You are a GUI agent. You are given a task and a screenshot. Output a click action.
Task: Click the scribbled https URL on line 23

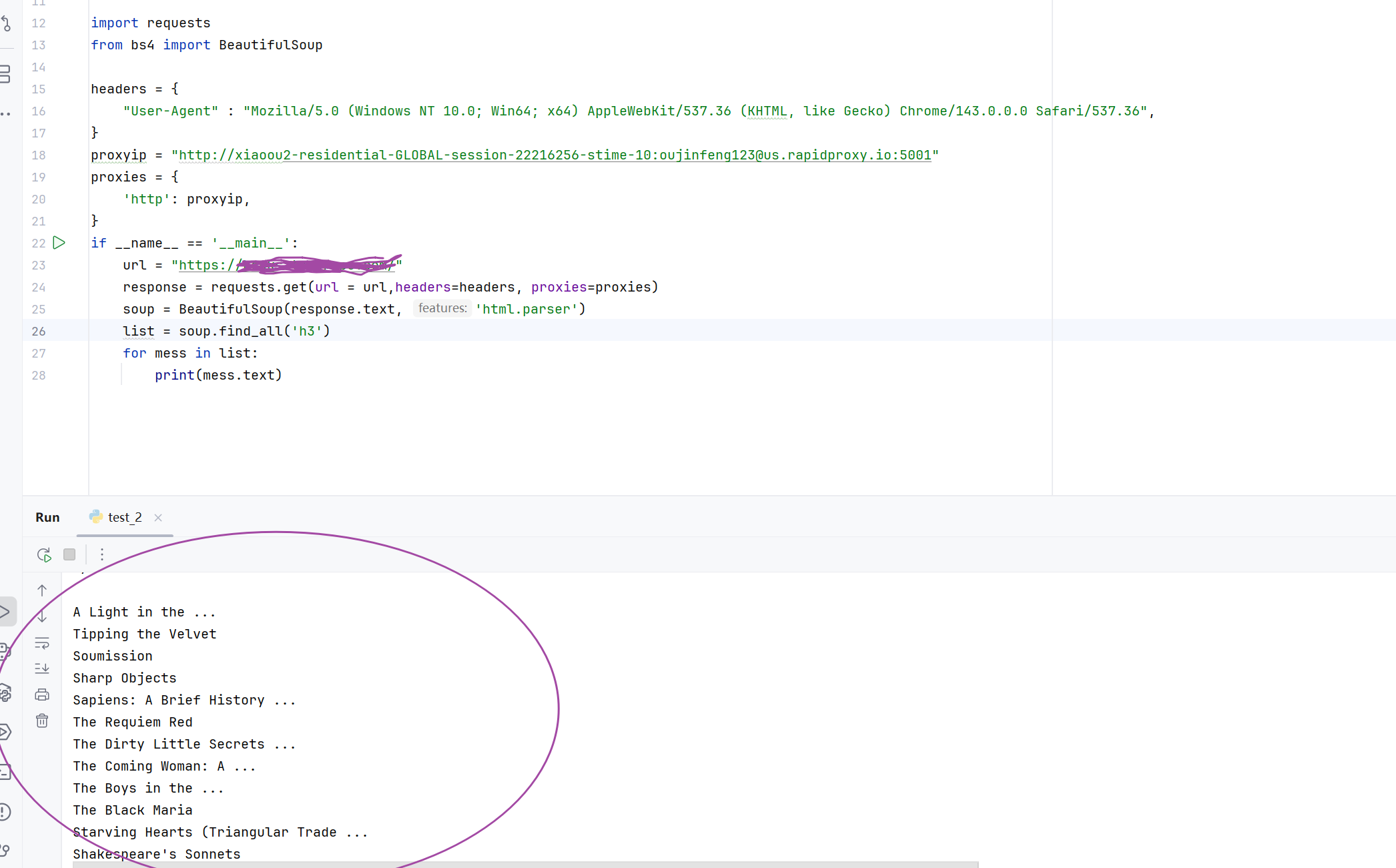click(x=287, y=266)
